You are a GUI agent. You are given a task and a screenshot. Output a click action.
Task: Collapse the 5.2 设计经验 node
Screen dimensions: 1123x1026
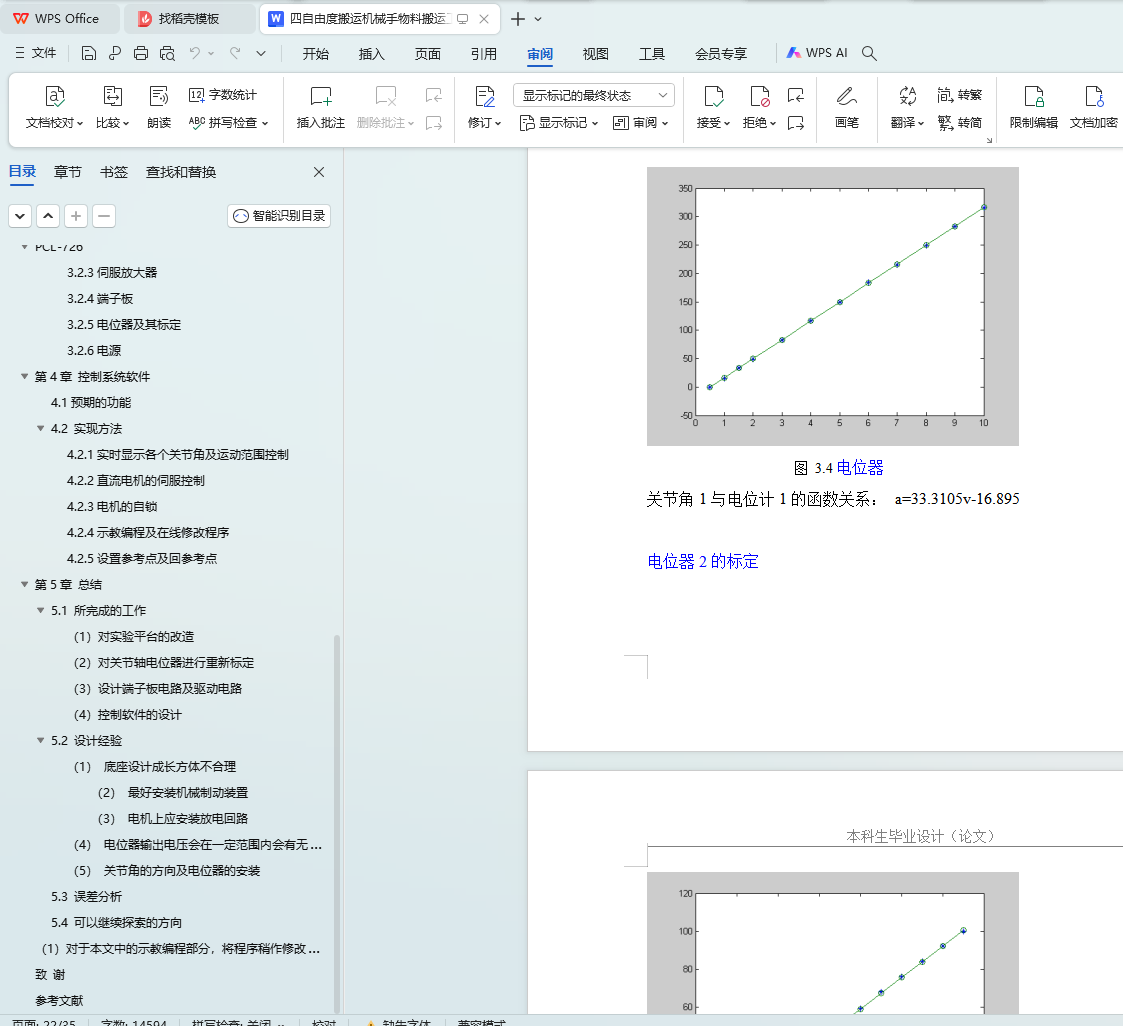click(x=40, y=740)
